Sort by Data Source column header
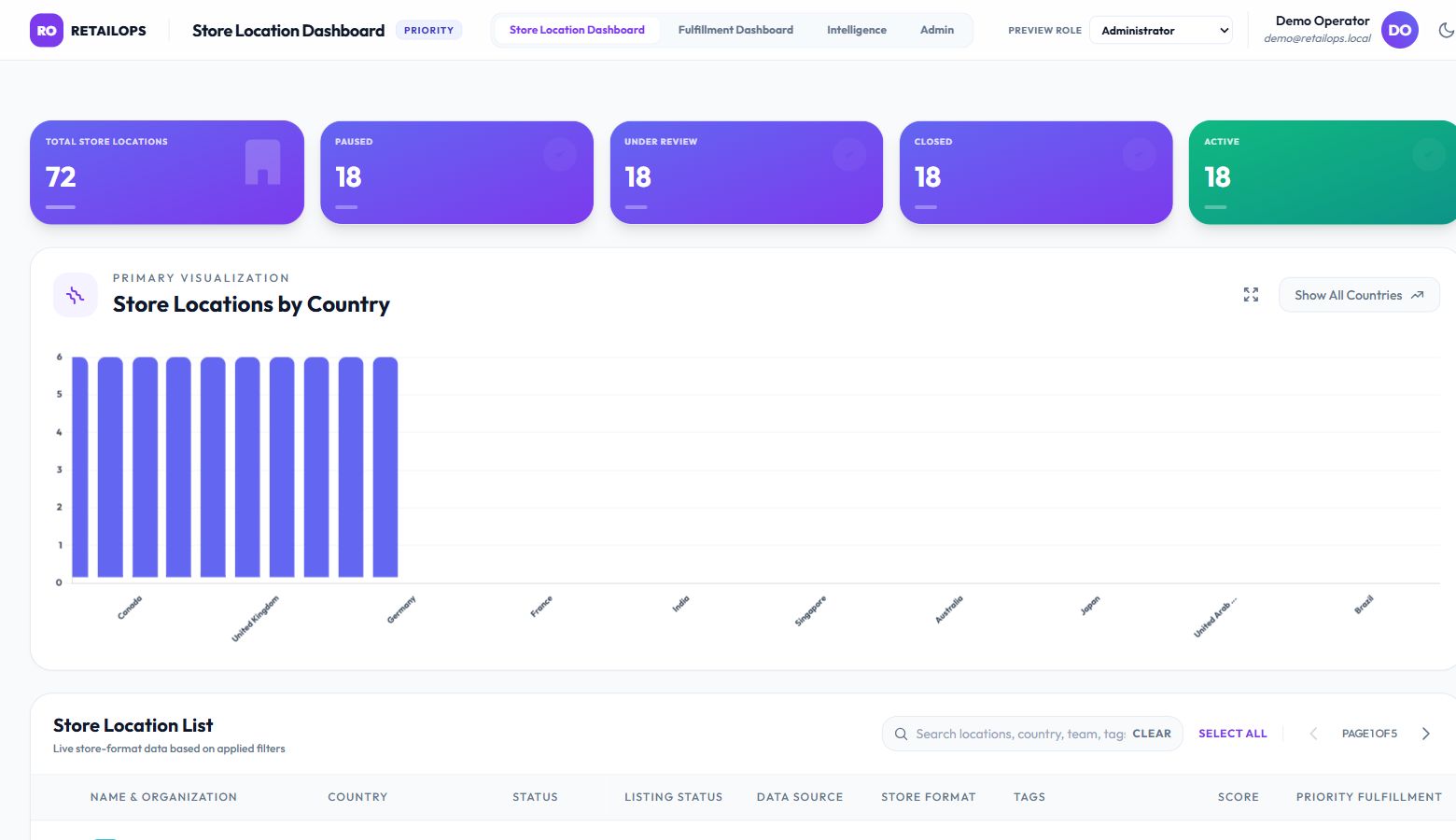This screenshot has height=840, width=1456. click(x=800, y=797)
